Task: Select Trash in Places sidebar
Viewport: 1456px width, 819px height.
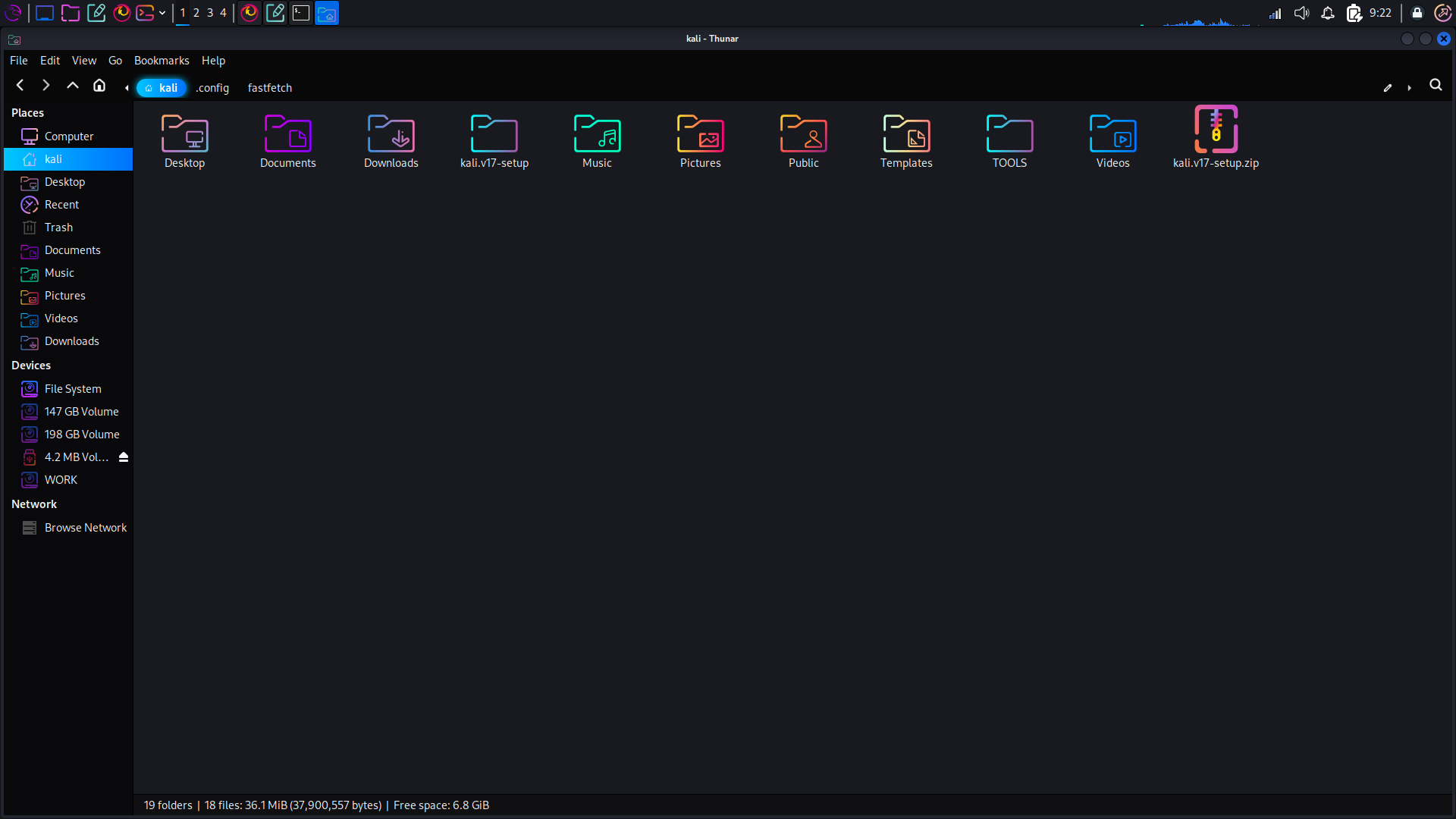Action: (58, 227)
